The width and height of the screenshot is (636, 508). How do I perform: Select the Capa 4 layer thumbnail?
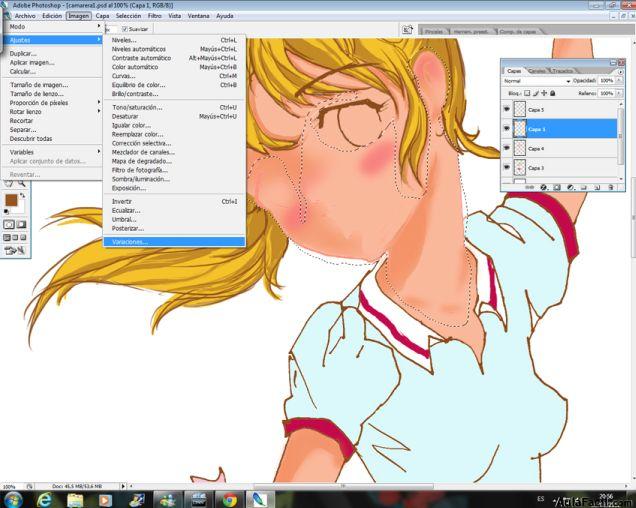coord(520,148)
